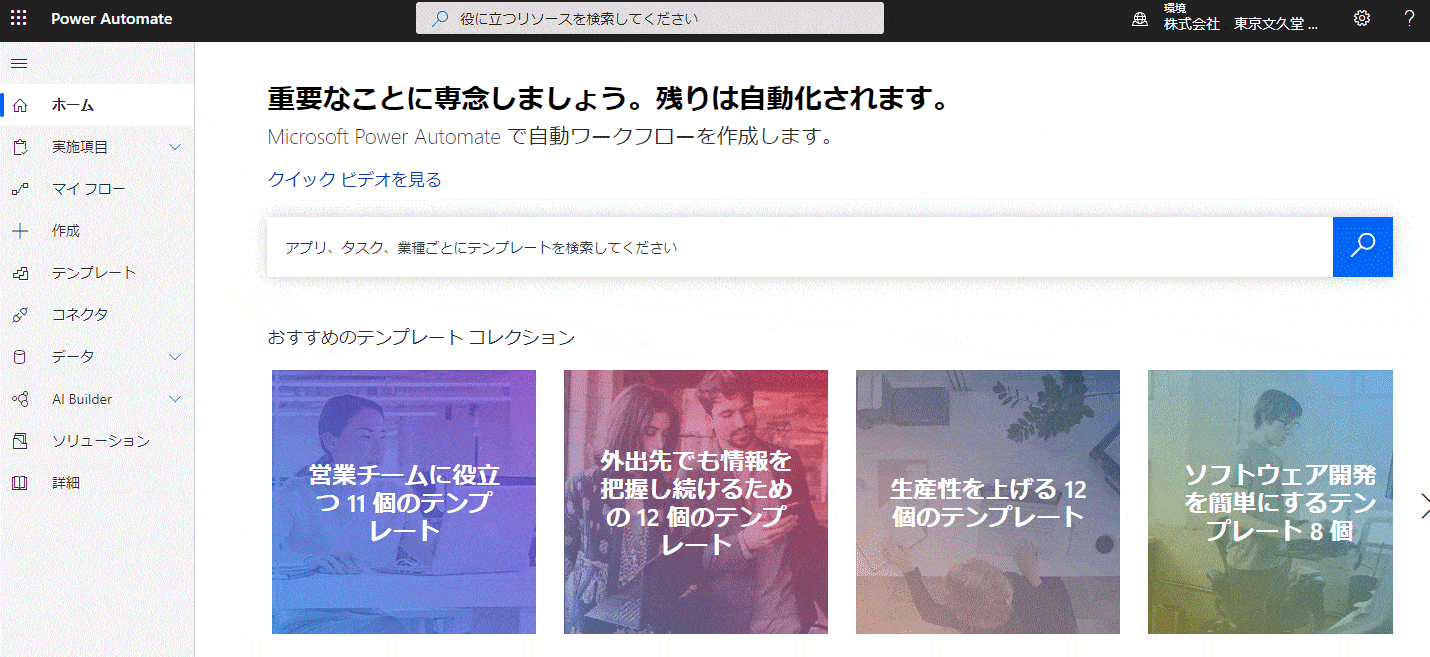1430x657 pixels.
Task: Open 営業チームに役立つ 11 個のテンプレート card
Action: pos(404,502)
